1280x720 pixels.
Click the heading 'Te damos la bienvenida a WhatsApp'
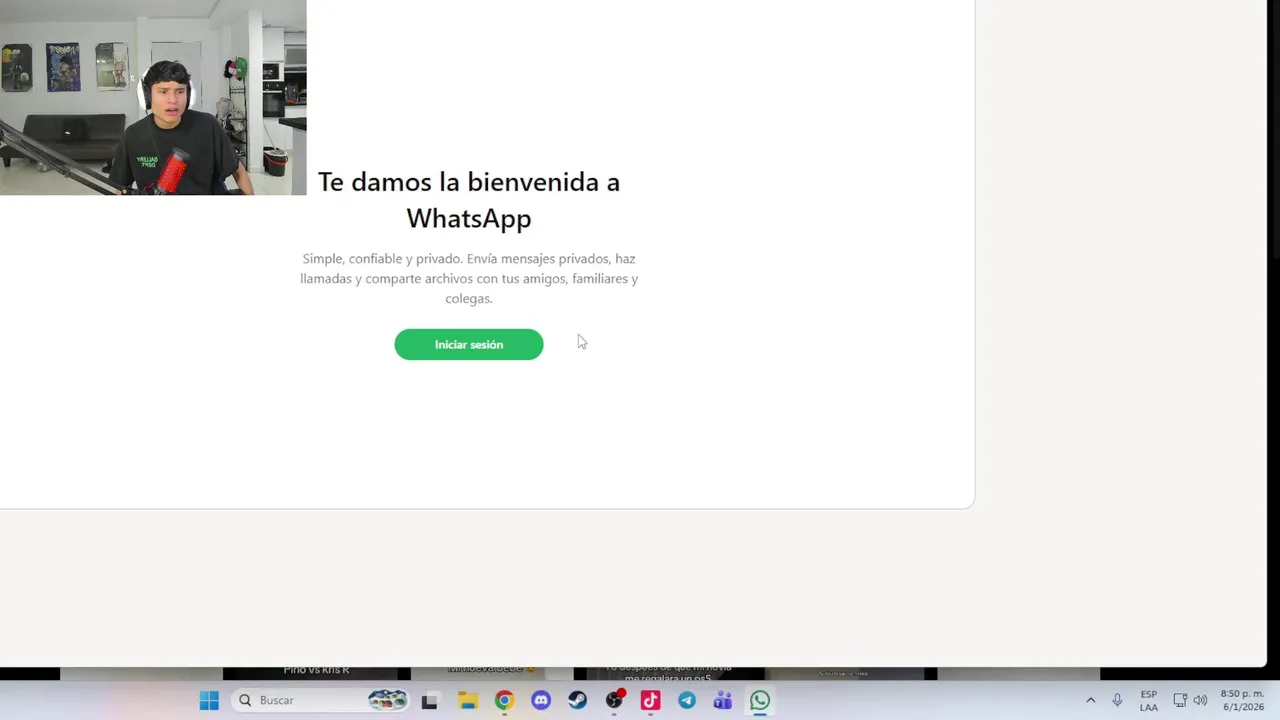coord(469,199)
